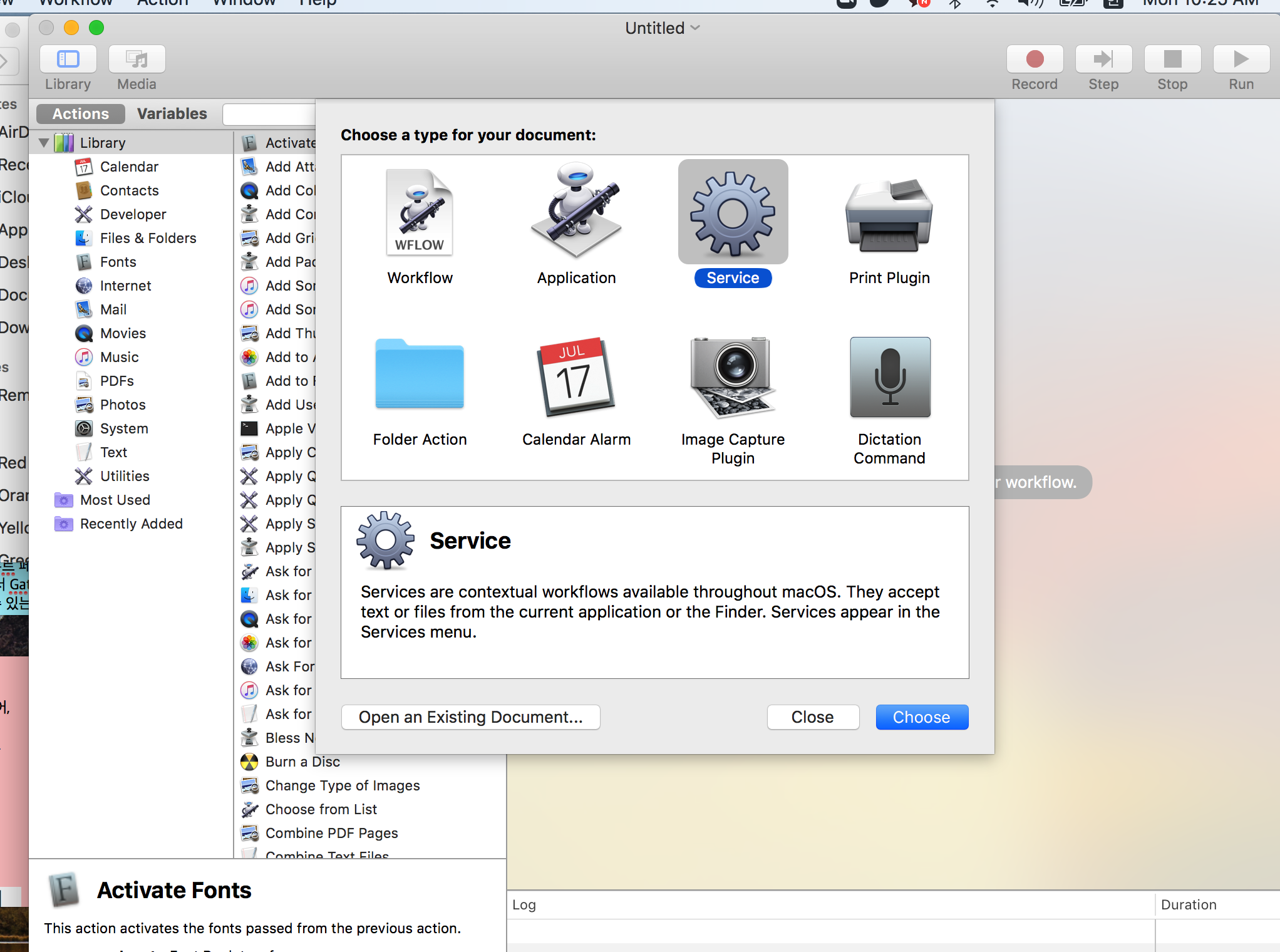Click the actions search field

click(269, 115)
